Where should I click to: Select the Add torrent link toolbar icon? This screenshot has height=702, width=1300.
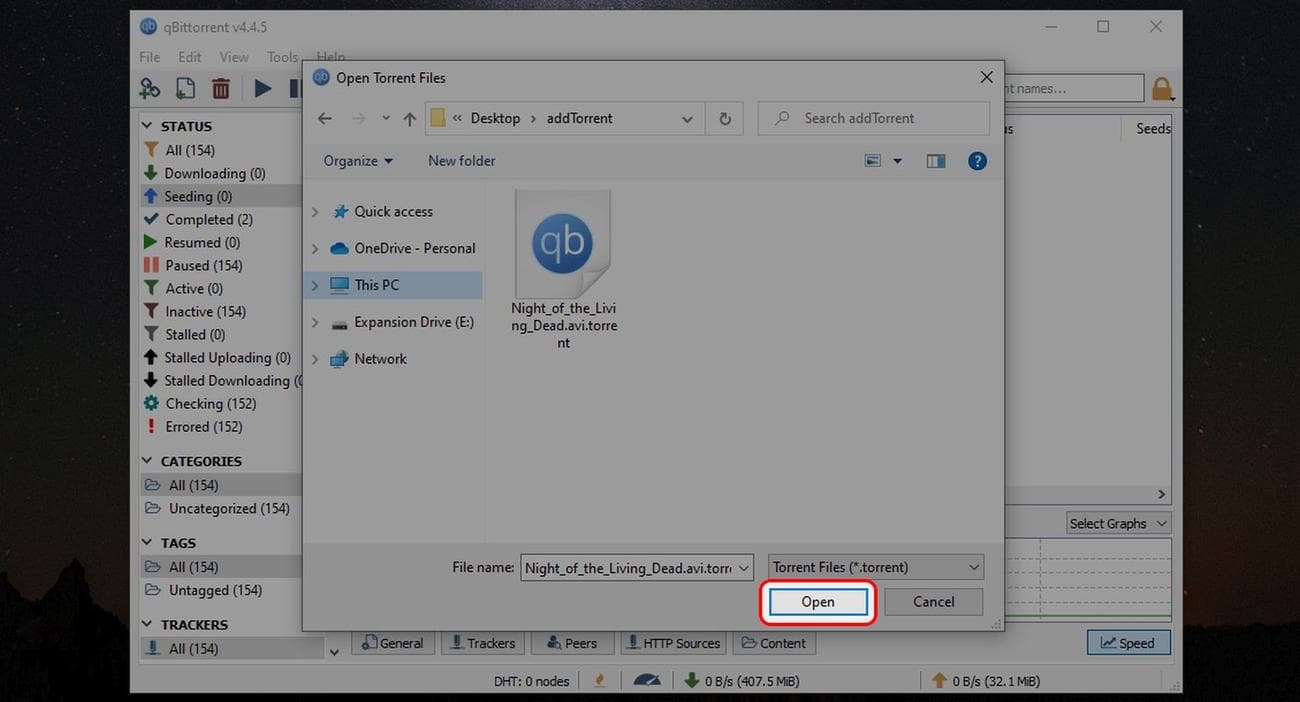pyautogui.click(x=149, y=88)
